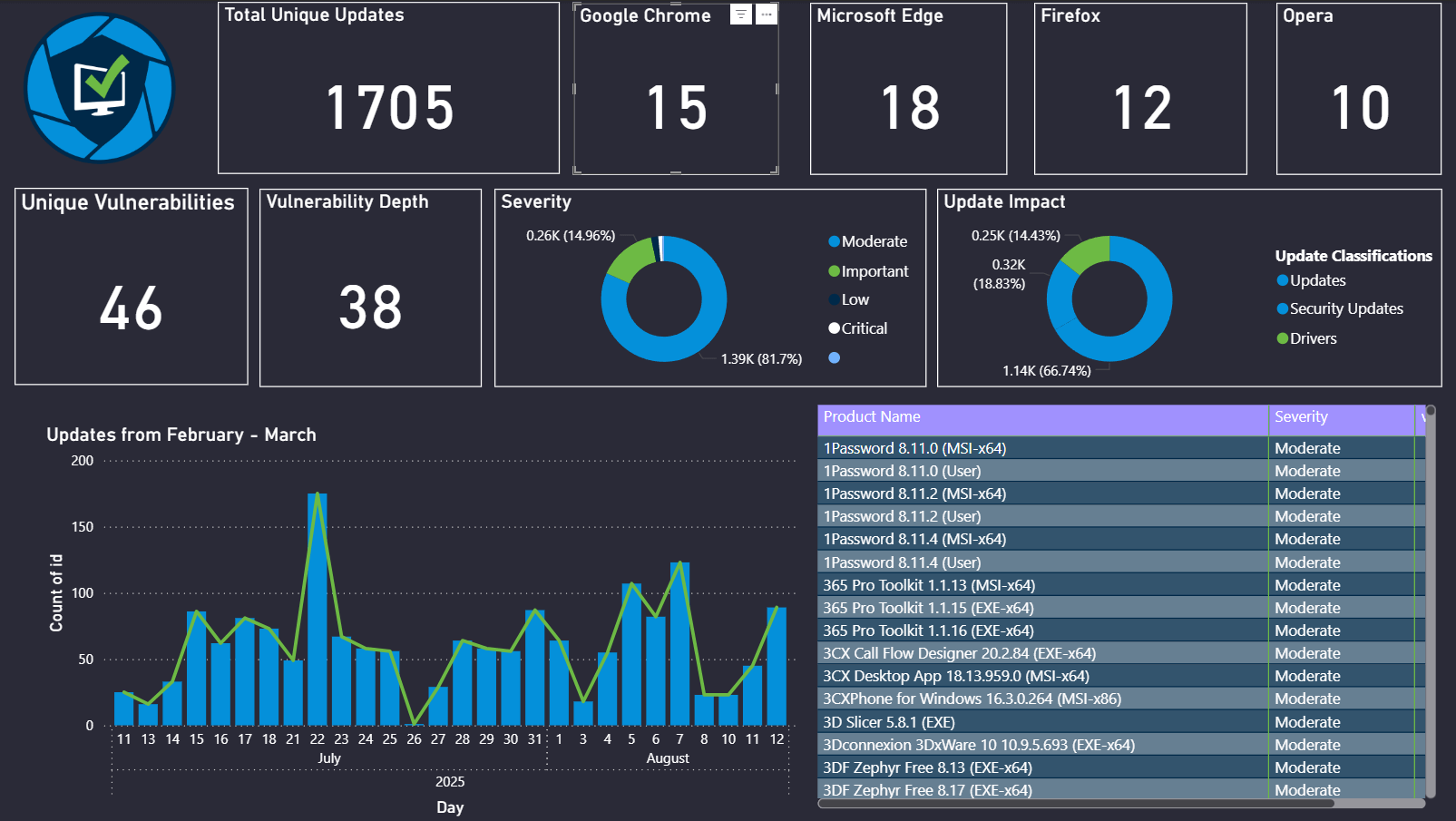Select row 365 Pro Toolkit 1.1.13 (MSI-x64)
The height and width of the screenshot is (821, 1456).
tap(1121, 585)
